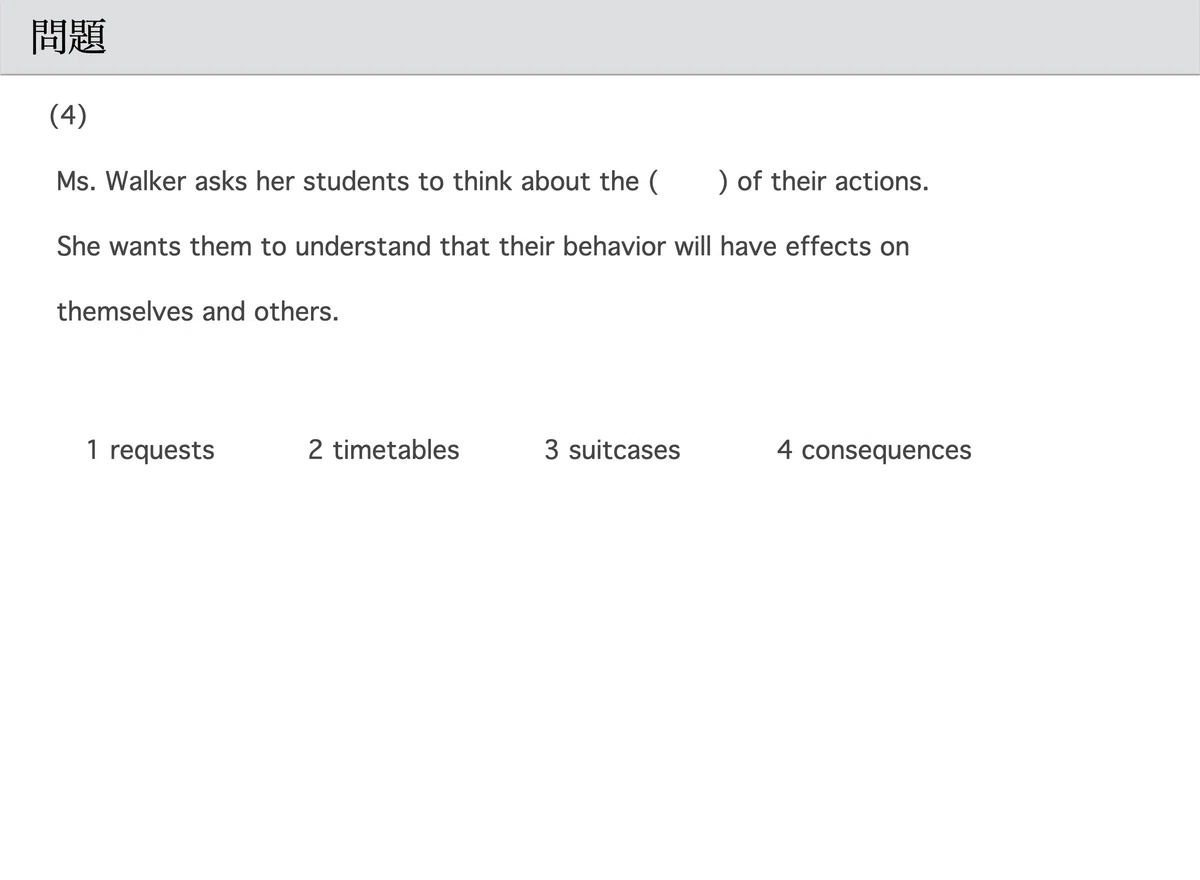
Task: Click the word themselves on the third line
Action: pyautogui.click(x=125, y=311)
